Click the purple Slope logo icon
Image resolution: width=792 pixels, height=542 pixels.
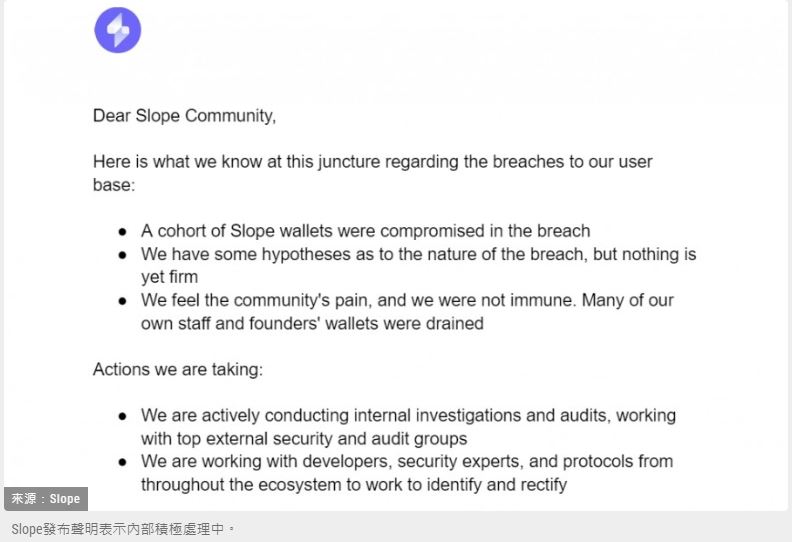[118, 30]
